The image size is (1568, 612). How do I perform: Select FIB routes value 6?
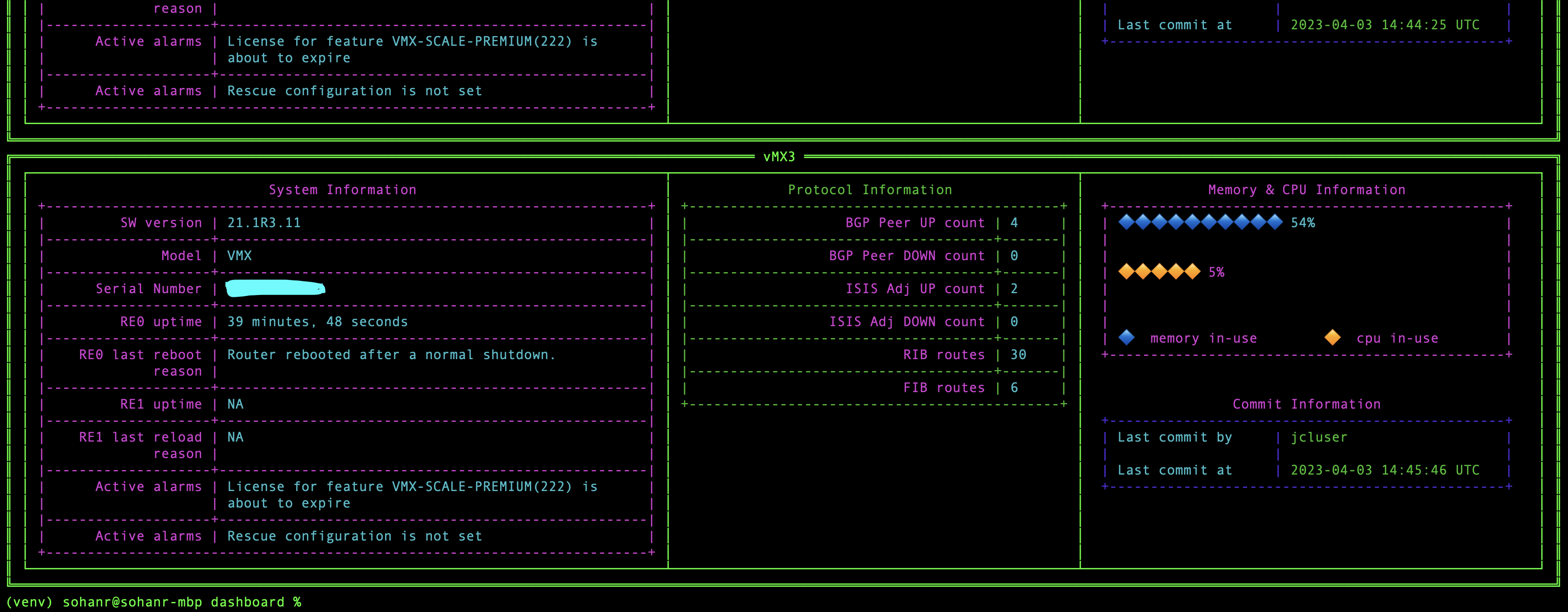pos(1014,387)
